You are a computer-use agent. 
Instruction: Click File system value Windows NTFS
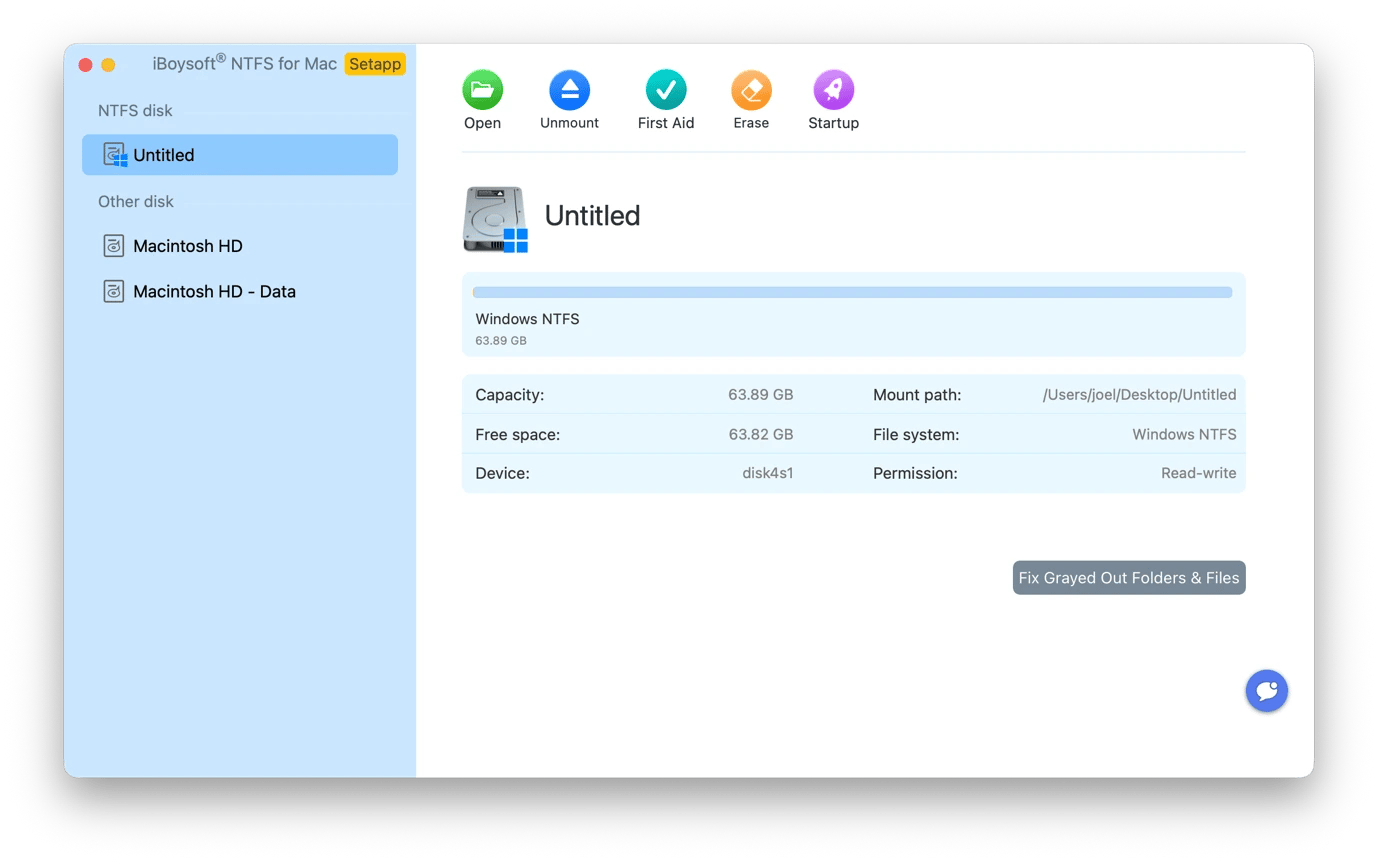point(1184,434)
